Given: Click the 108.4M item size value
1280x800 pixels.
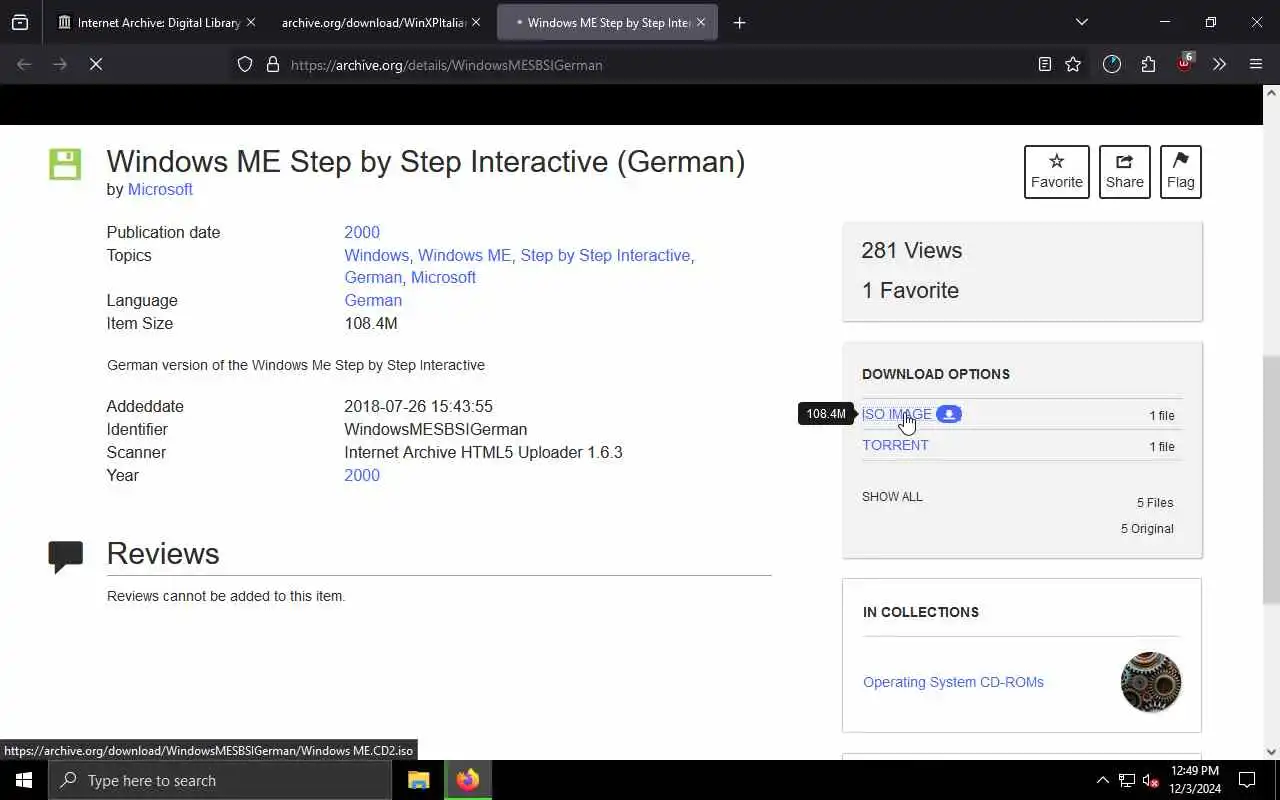Looking at the screenshot, I should click(371, 323).
